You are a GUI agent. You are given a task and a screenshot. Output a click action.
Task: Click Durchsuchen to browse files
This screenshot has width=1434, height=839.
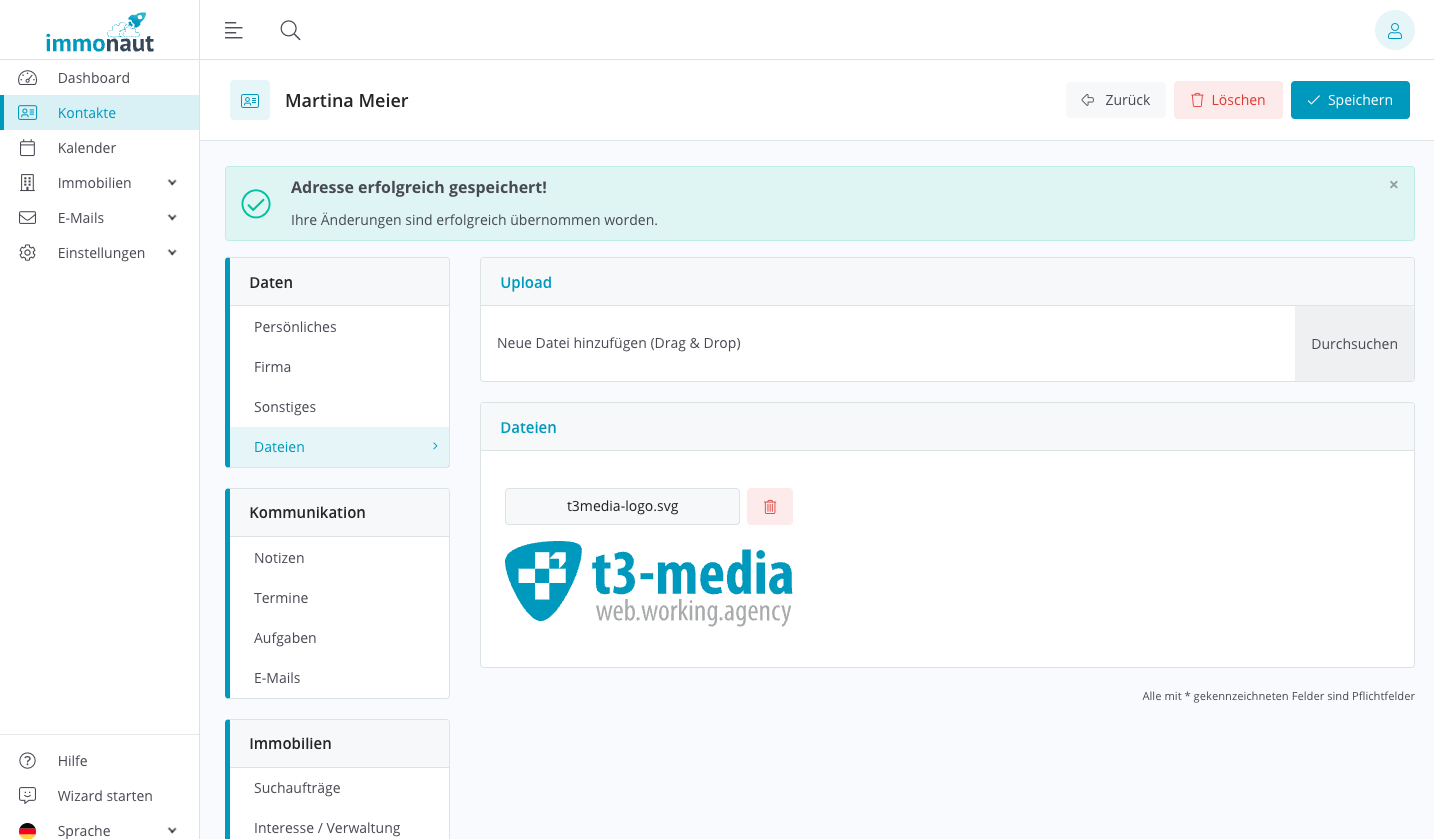pyautogui.click(x=1354, y=344)
